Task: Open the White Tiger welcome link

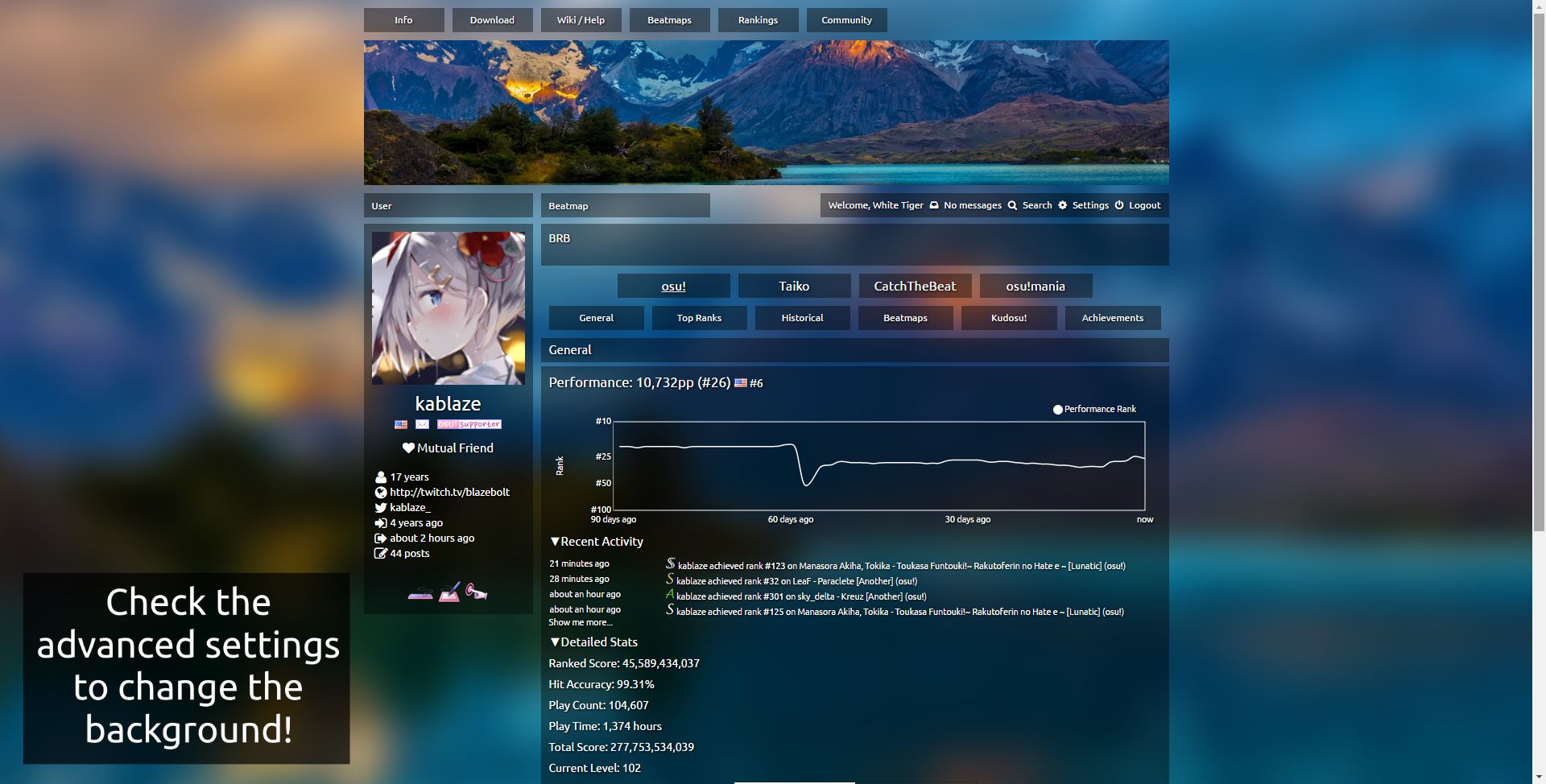Action: (x=875, y=205)
